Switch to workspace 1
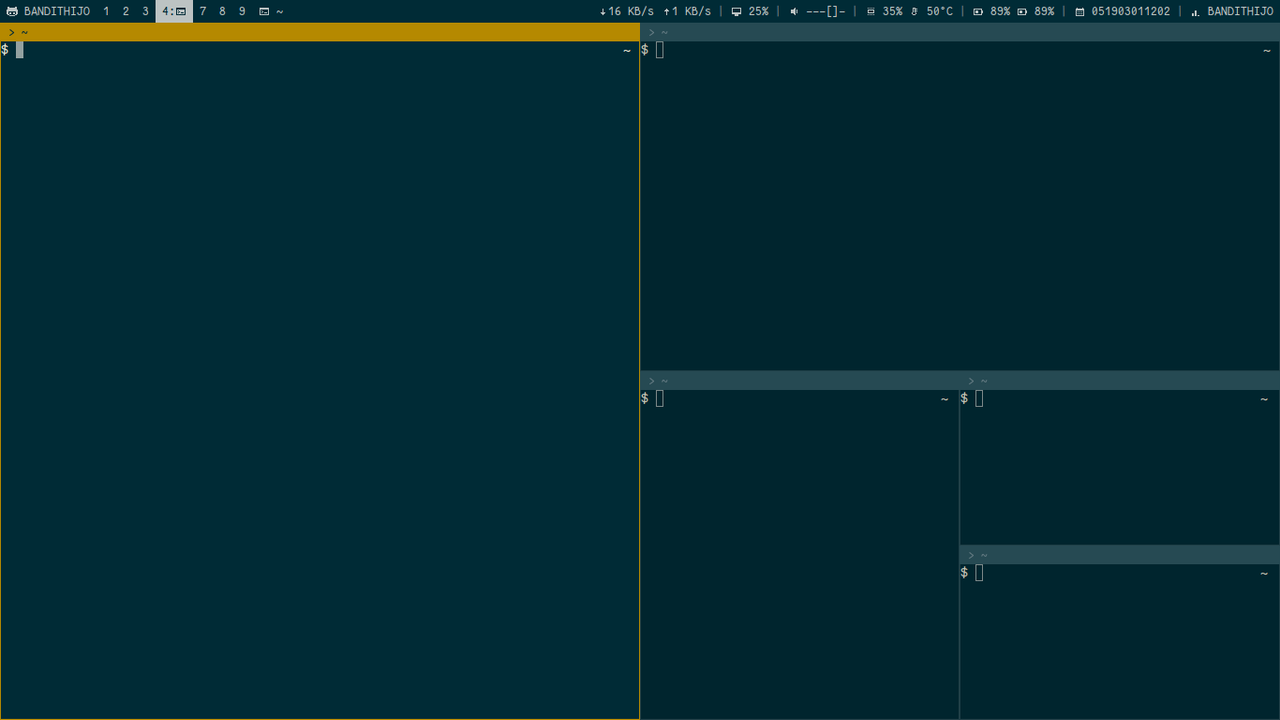The width and height of the screenshot is (1280, 720). click(106, 12)
